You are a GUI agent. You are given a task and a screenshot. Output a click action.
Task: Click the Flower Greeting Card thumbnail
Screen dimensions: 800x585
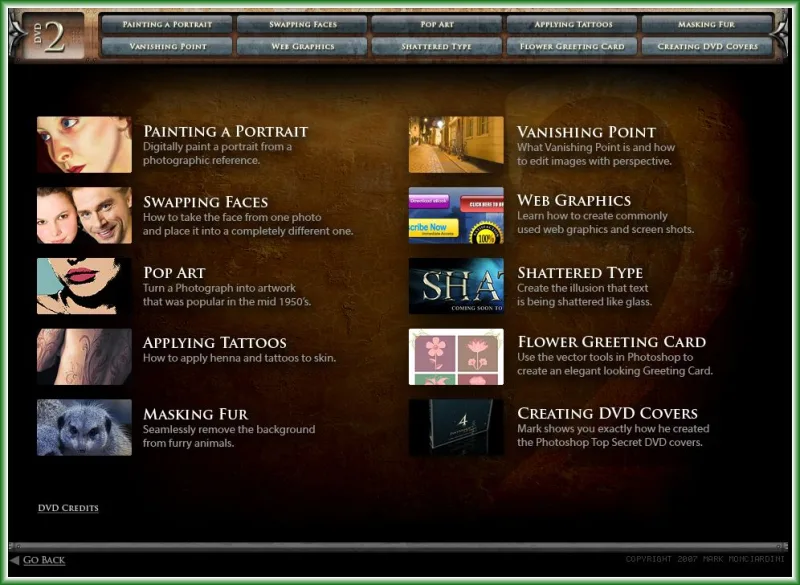456,357
